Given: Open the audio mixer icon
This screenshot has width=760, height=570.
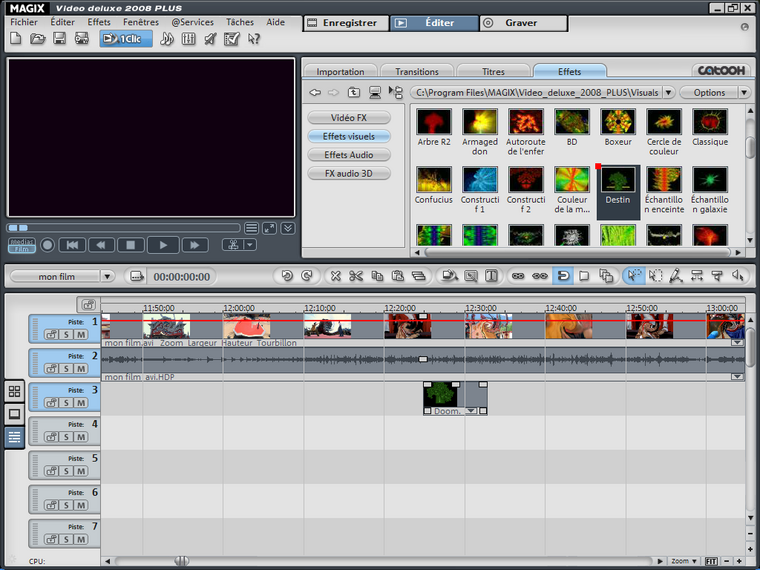Looking at the screenshot, I should 189,39.
